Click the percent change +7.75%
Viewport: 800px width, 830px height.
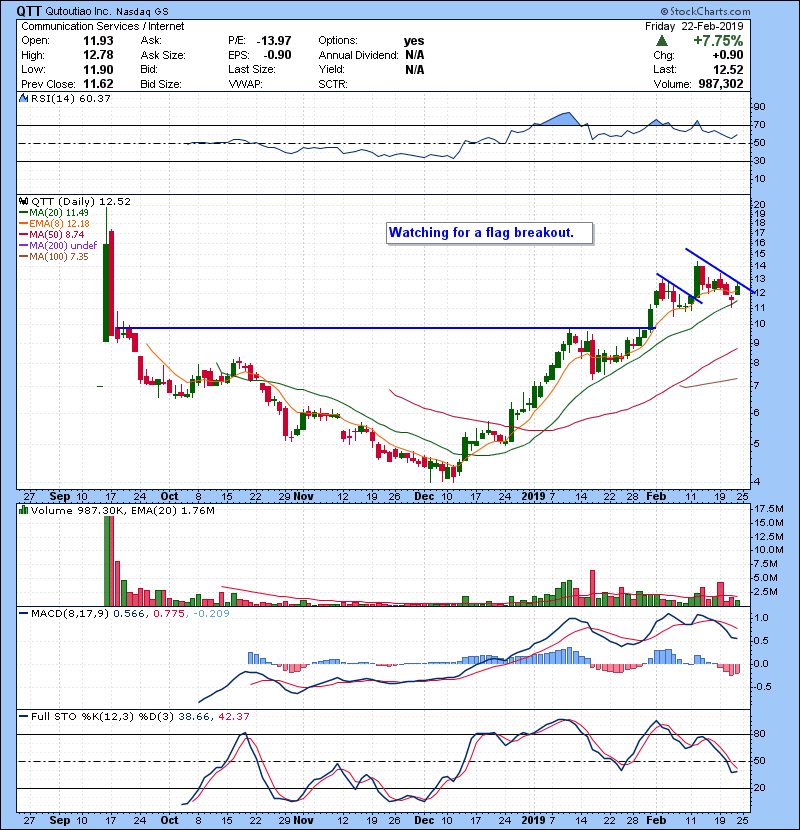point(718,41)
